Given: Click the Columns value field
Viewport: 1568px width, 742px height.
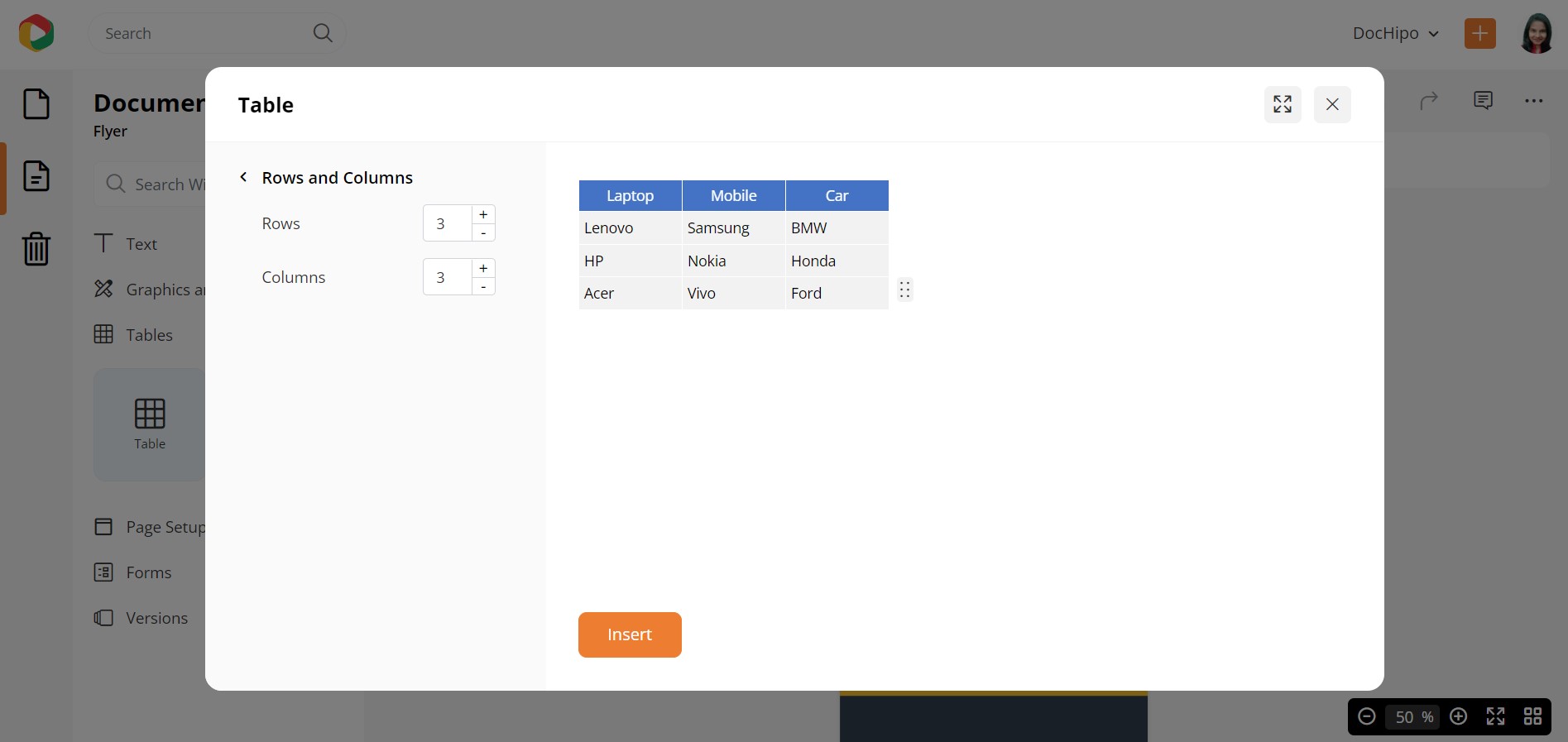Looking at the screenshot, I should [x=448, y=277].
